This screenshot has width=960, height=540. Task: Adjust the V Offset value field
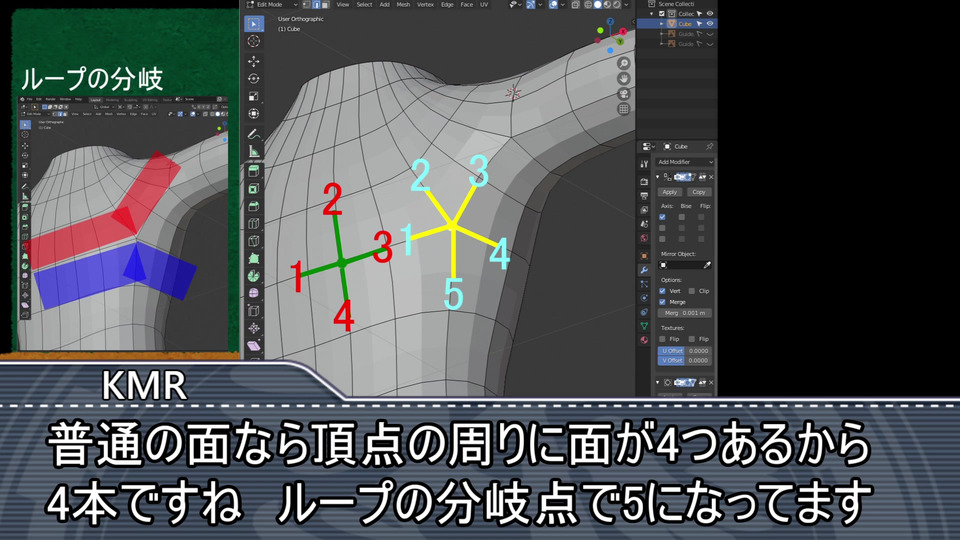pos(684,361)
